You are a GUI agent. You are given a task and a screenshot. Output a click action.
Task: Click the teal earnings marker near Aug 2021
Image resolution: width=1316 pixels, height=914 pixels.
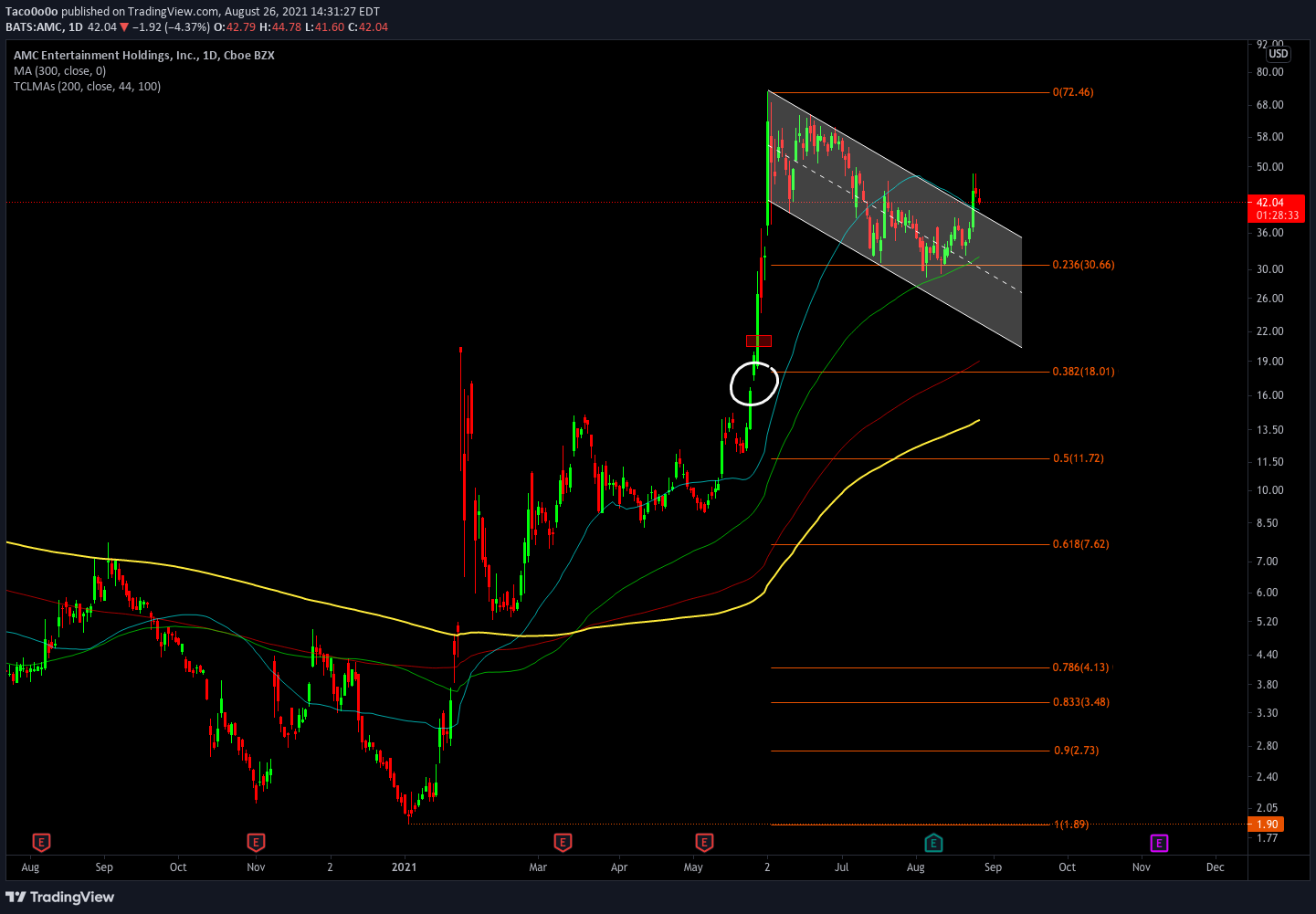coord(933,843)
